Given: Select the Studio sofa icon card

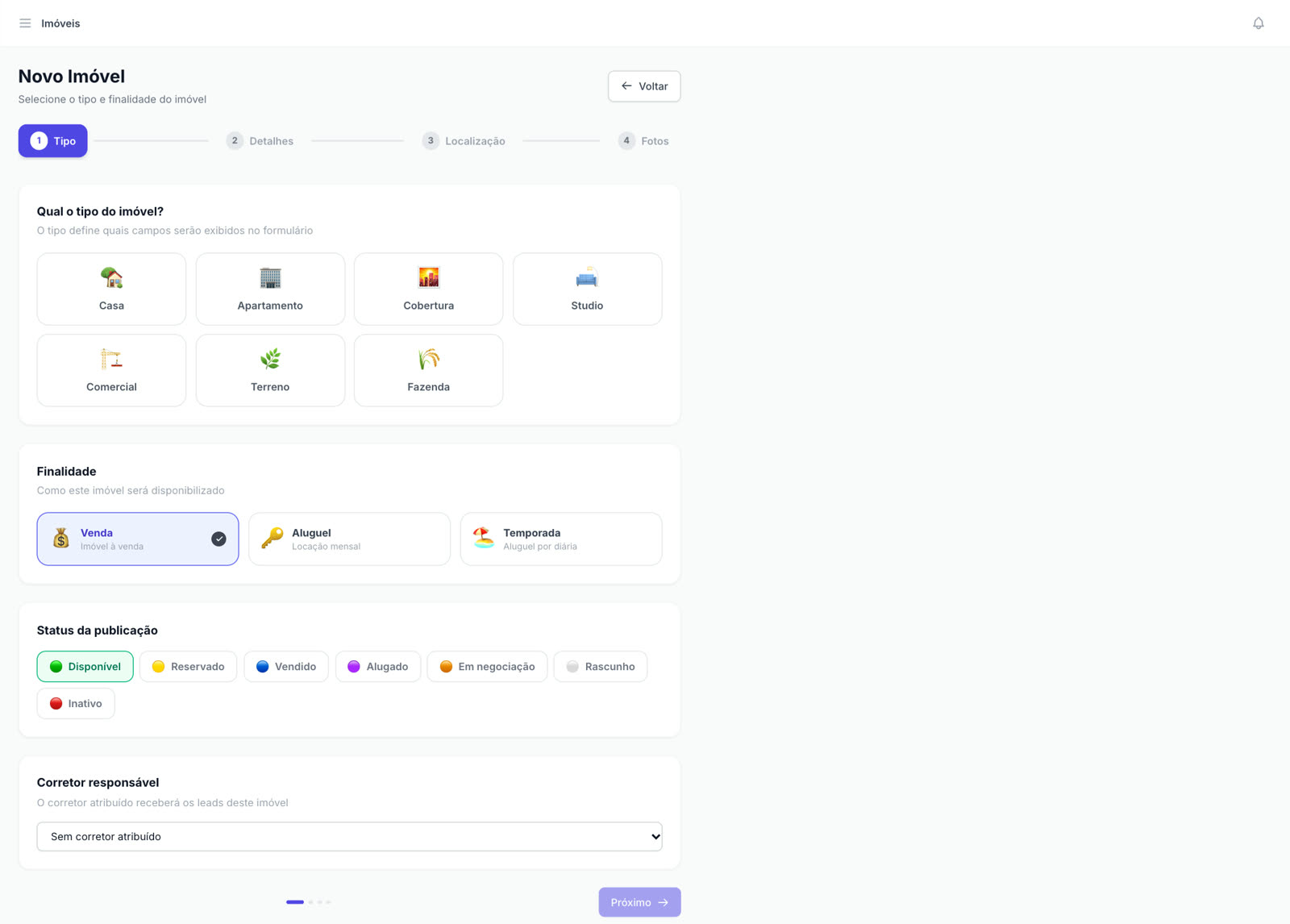Looking at the screenshot, I should point(587,289).
